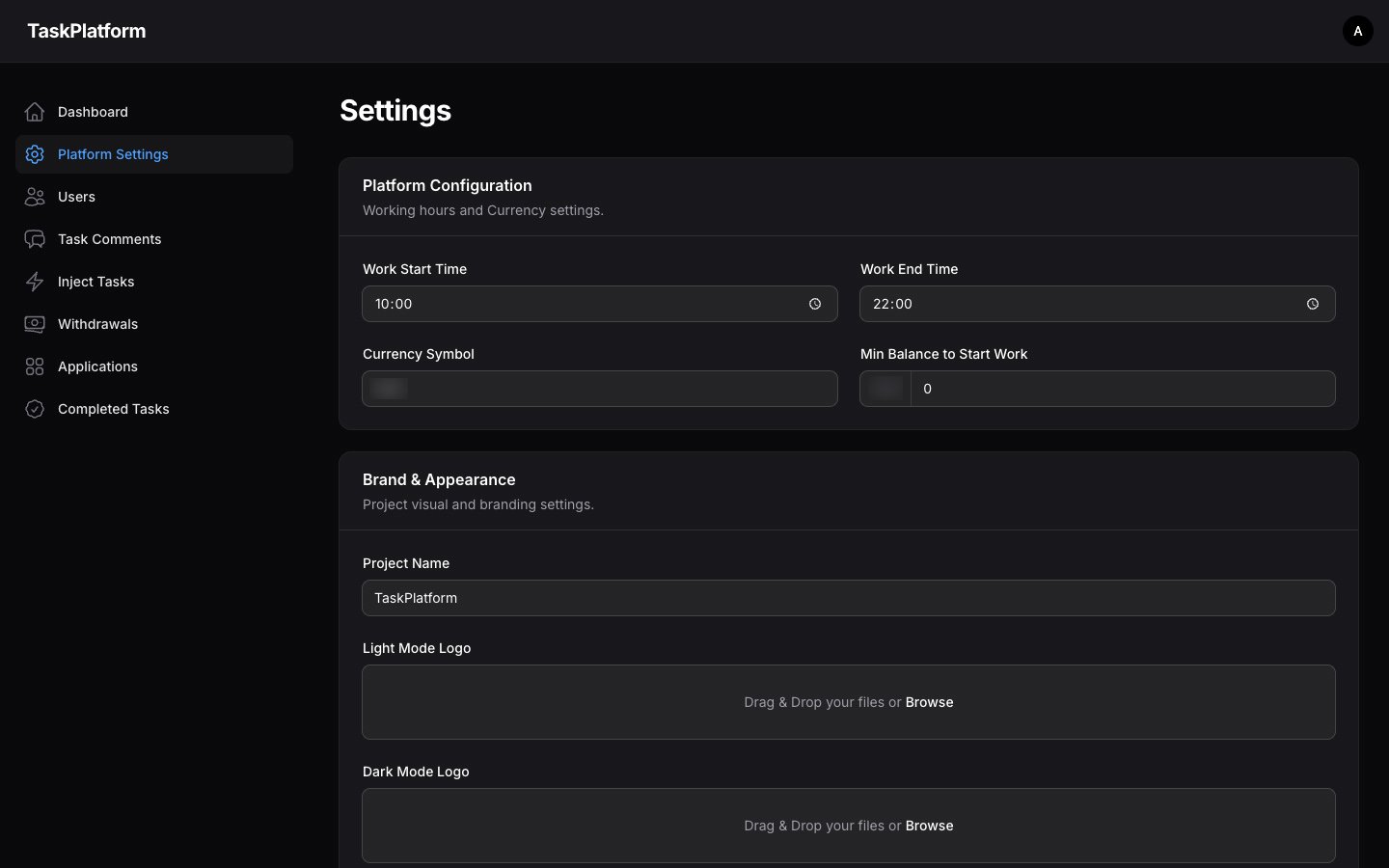The width and height of the screenshot is (1389, 868).
Task: Click the Settings page heading
Action: [395, 110]
